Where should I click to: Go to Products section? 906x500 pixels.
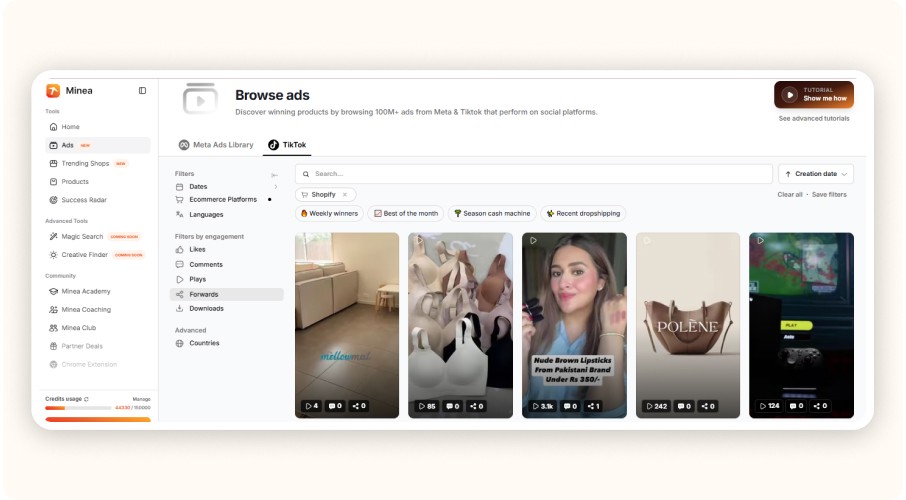point(97,182)
